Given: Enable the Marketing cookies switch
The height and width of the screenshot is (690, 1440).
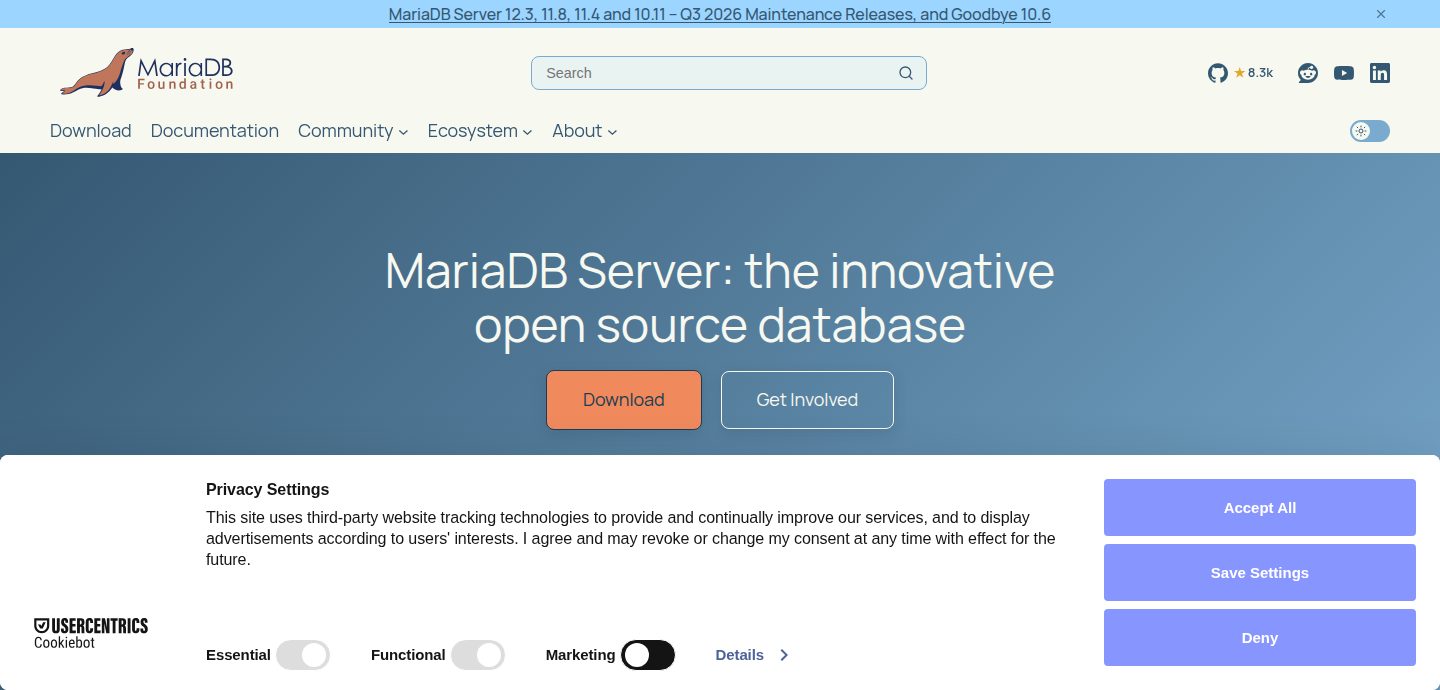Looking at the screenshot, I should pos(648,655).
